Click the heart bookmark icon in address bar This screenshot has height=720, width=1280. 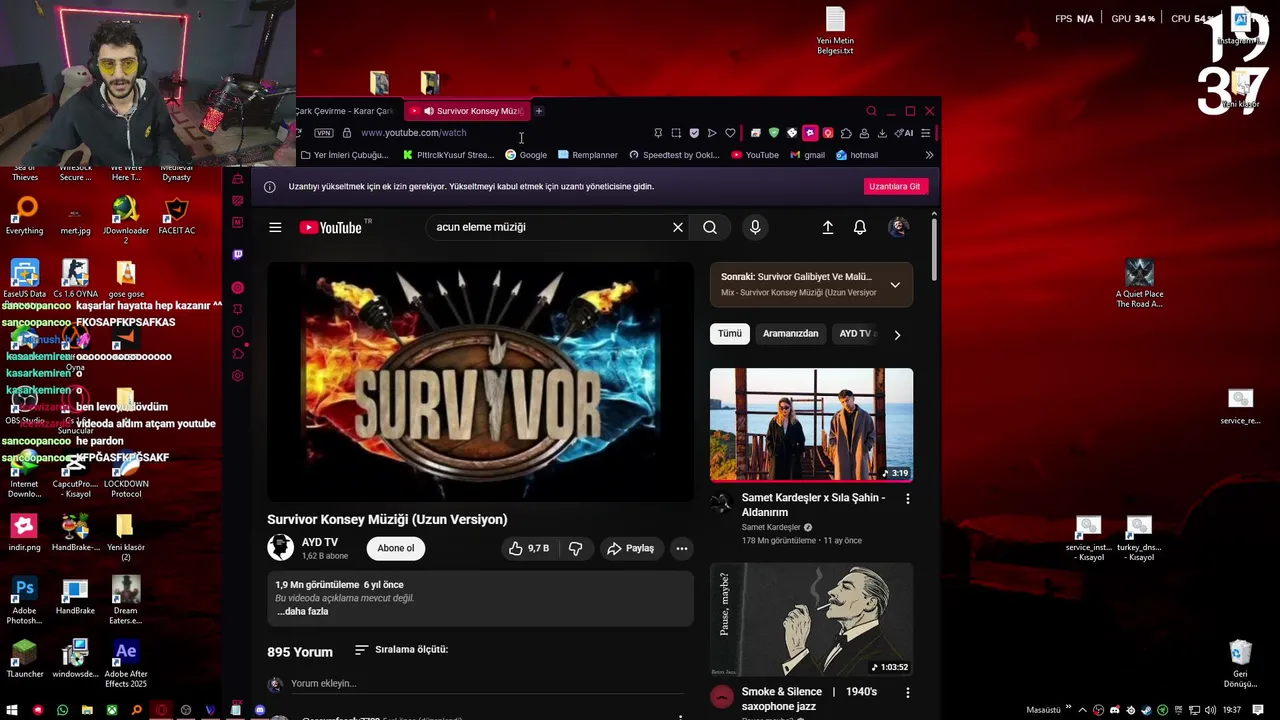click(x=730, y=133)
